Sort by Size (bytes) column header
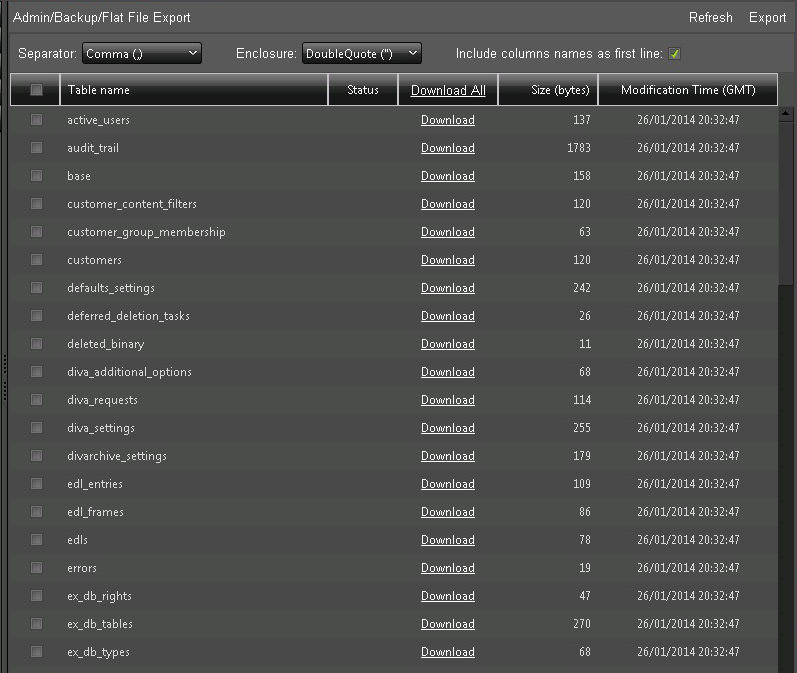Image resolution: width=797 pixels, height=673 pixels. coord(548,89)
